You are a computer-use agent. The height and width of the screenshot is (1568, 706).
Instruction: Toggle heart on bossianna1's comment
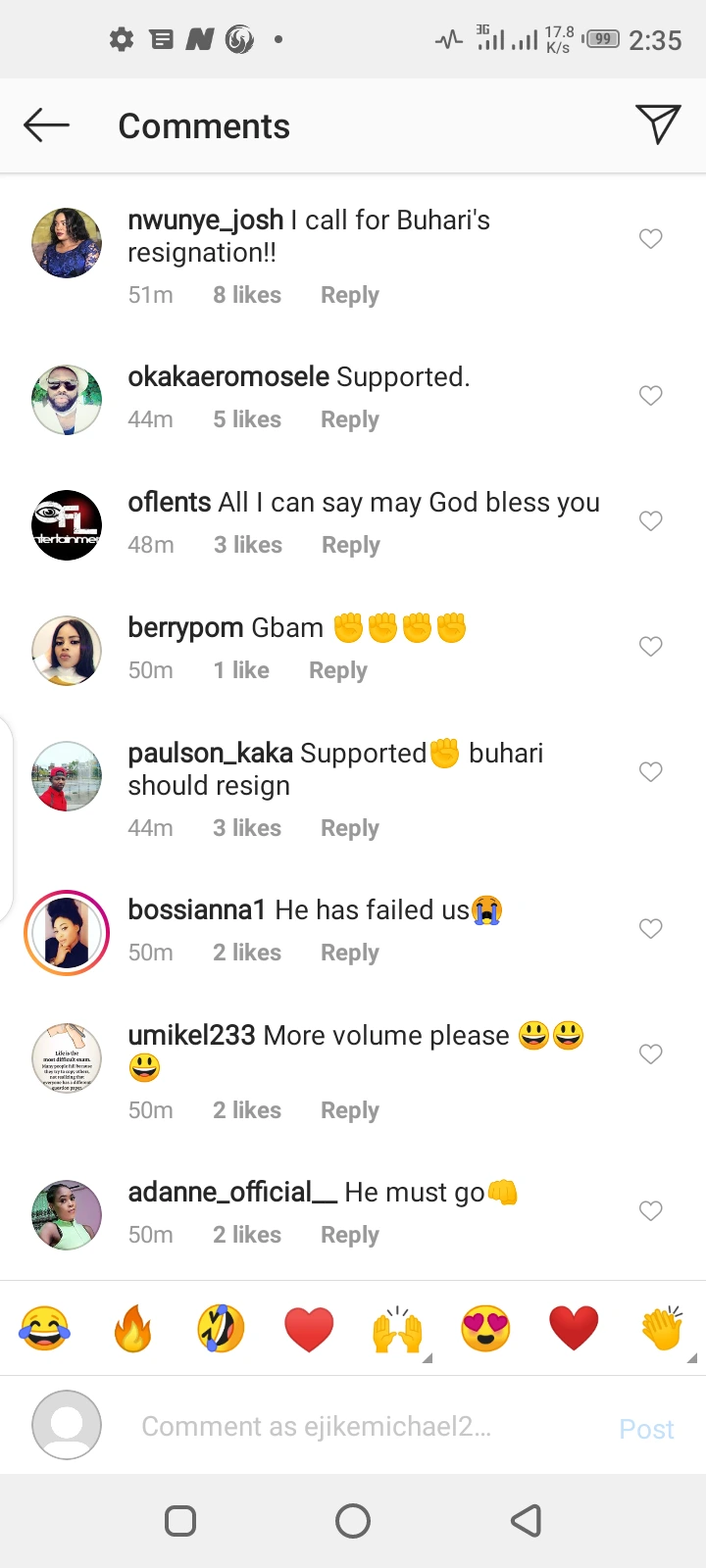coord(650,929)
